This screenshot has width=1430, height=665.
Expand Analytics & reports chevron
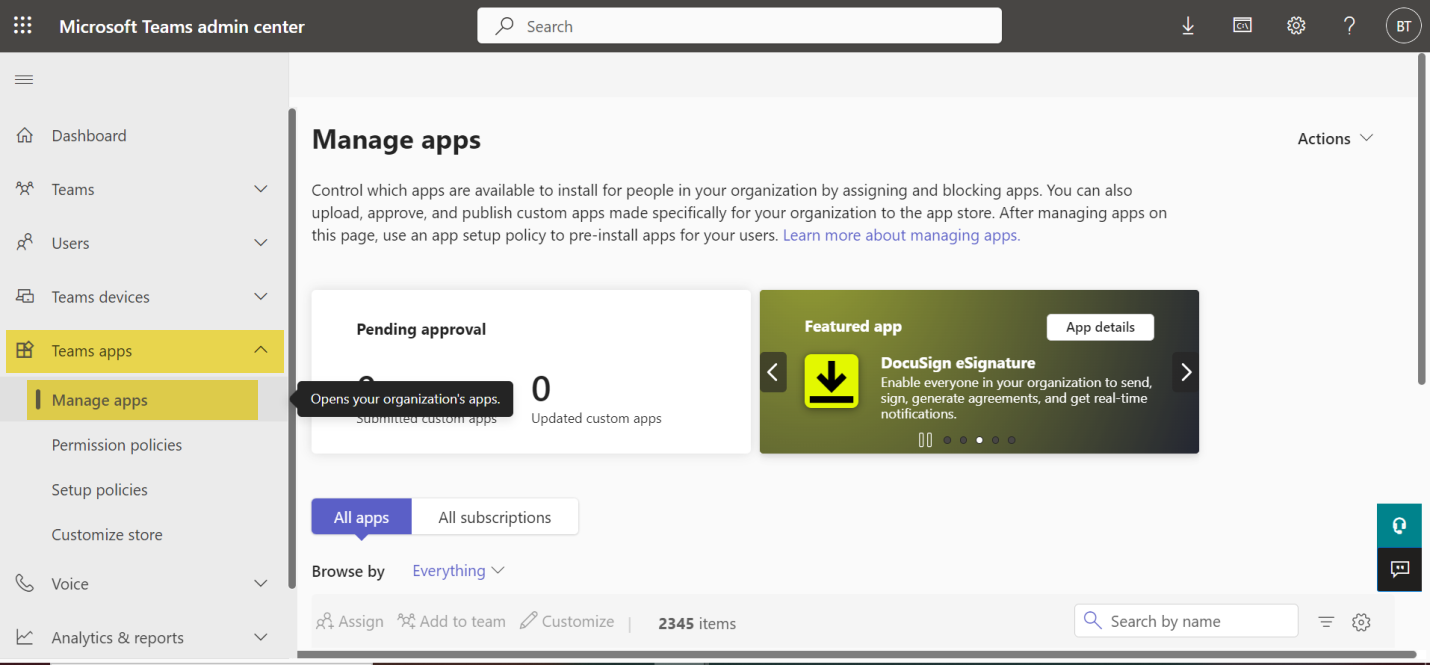261,638
